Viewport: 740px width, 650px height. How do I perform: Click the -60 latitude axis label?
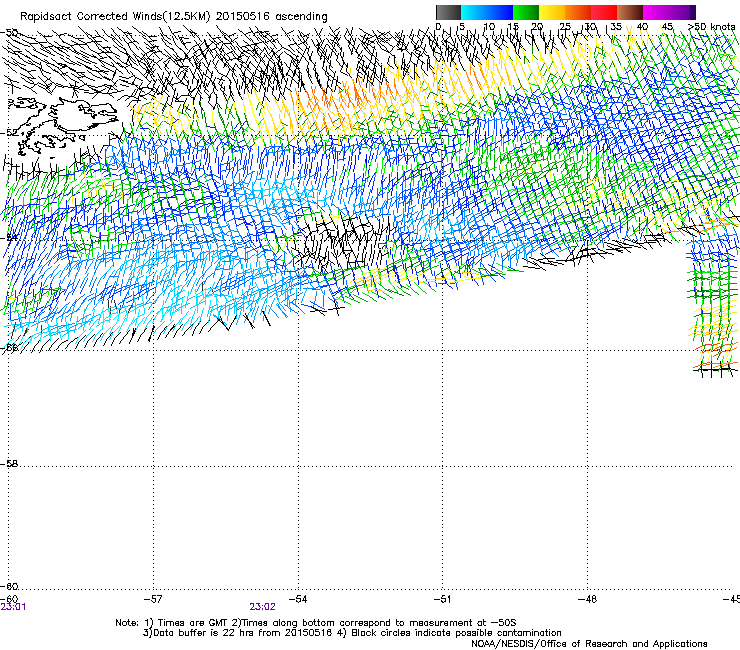[x=9, y=586]
